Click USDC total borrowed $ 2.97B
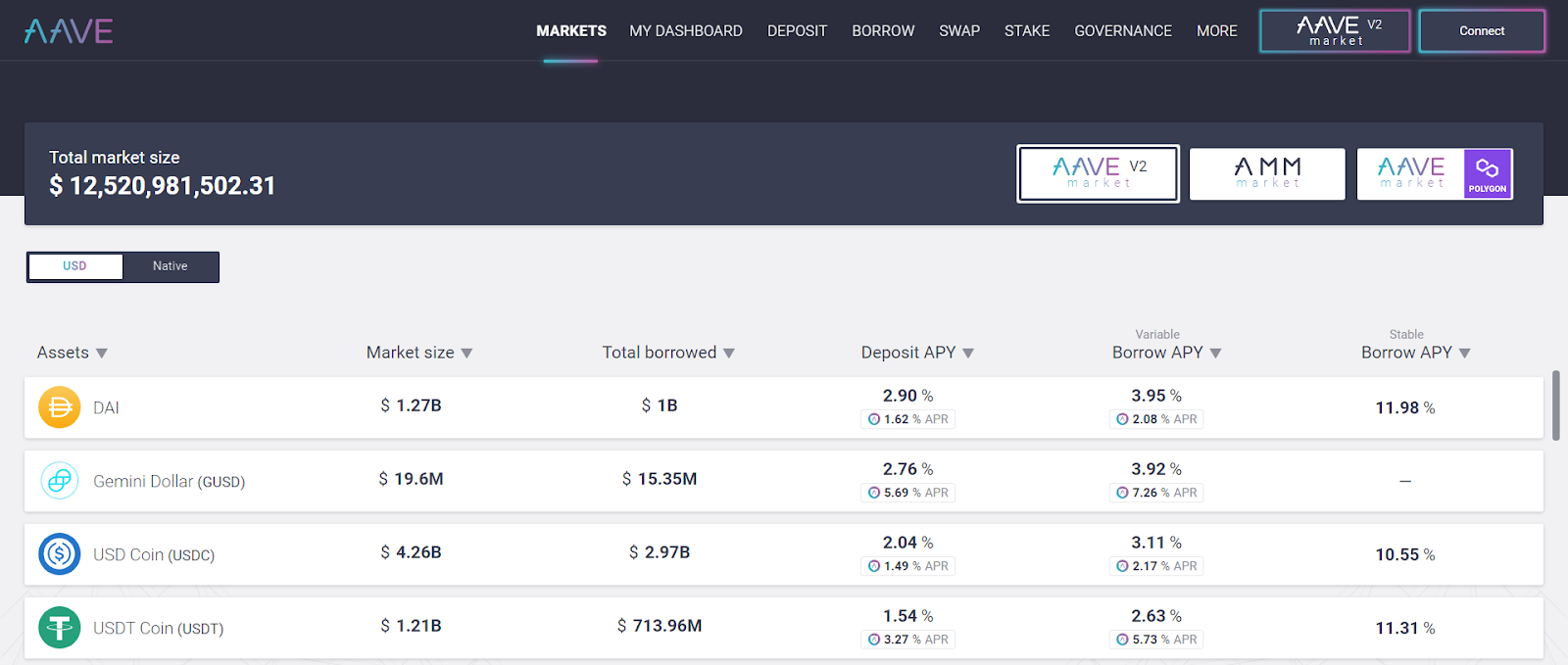 click(x=660, y=552)
